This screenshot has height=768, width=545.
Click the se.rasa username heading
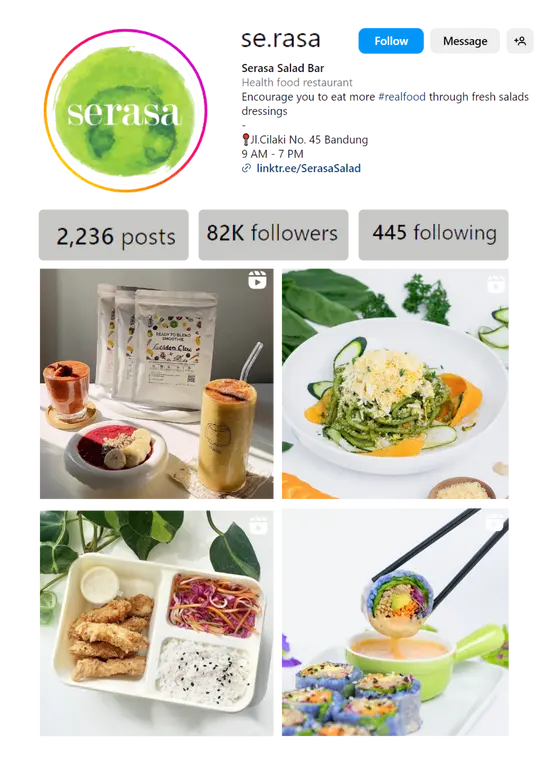[x=281, y=39]
